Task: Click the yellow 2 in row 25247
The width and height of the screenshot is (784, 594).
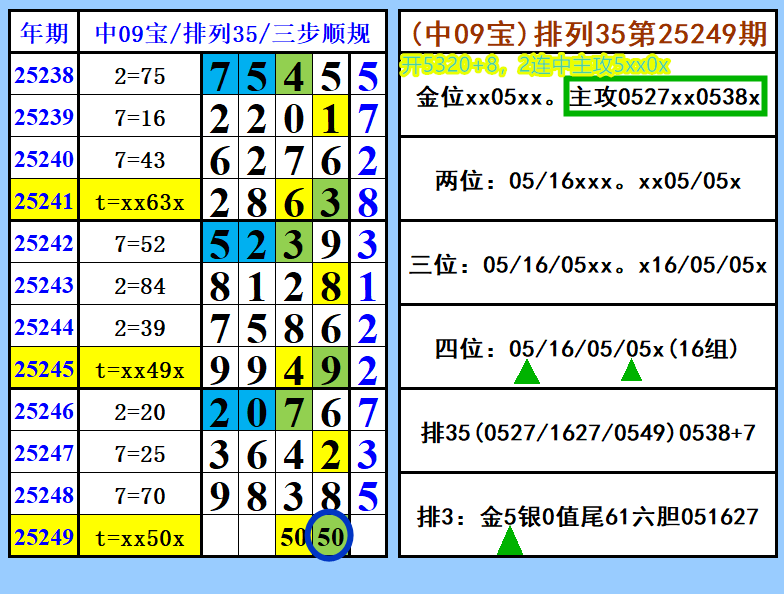Action: pos(330,453)
